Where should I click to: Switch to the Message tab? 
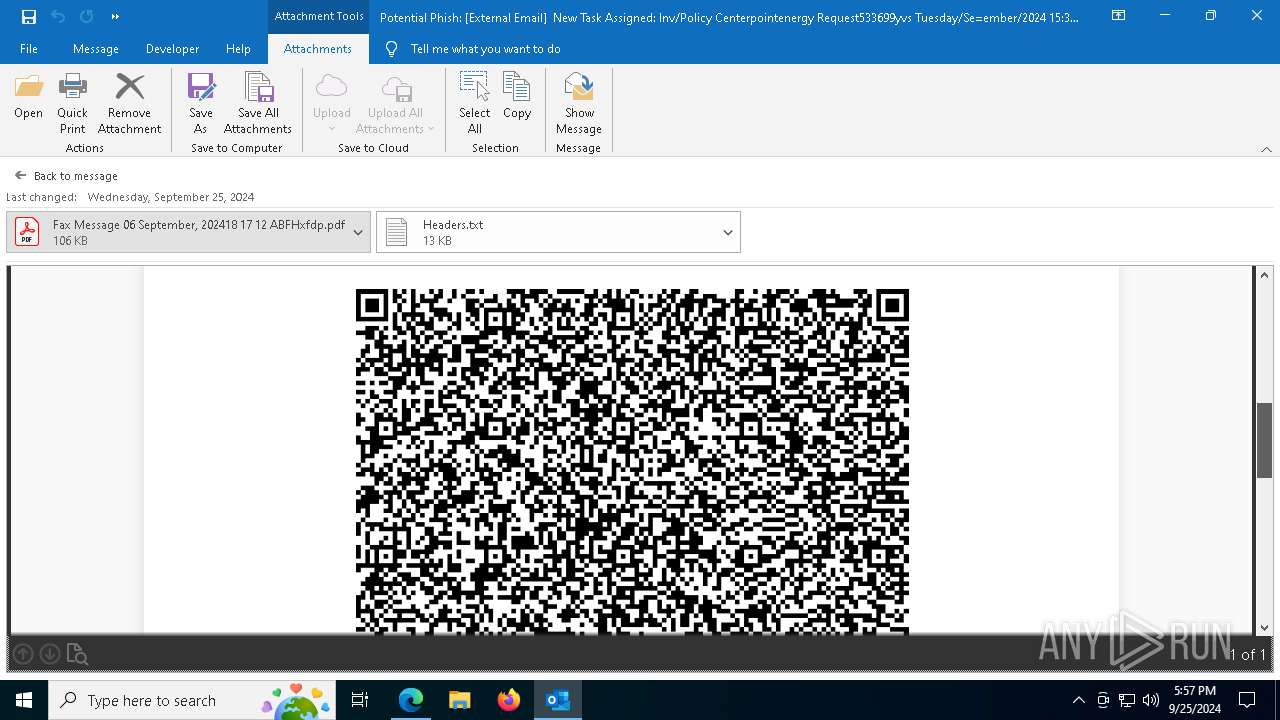(96, 48)
